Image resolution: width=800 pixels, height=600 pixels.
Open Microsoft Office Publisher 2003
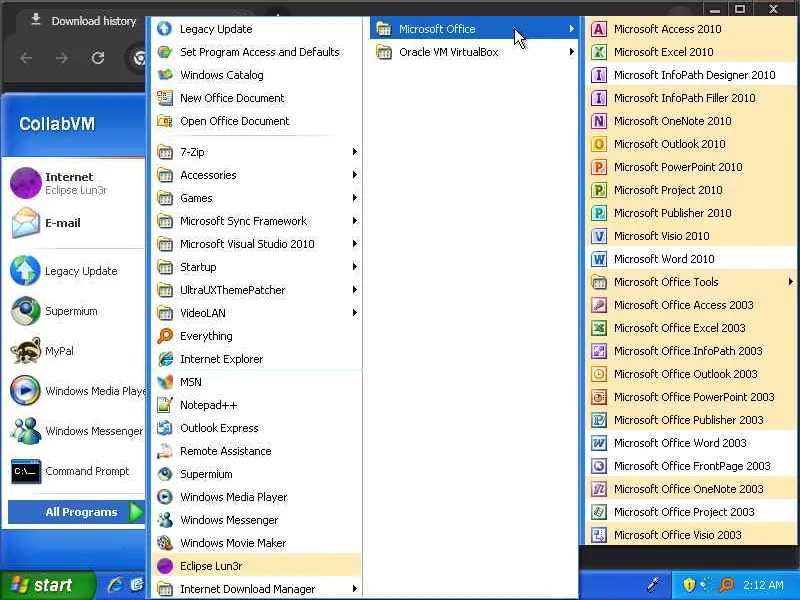point(690,420)
